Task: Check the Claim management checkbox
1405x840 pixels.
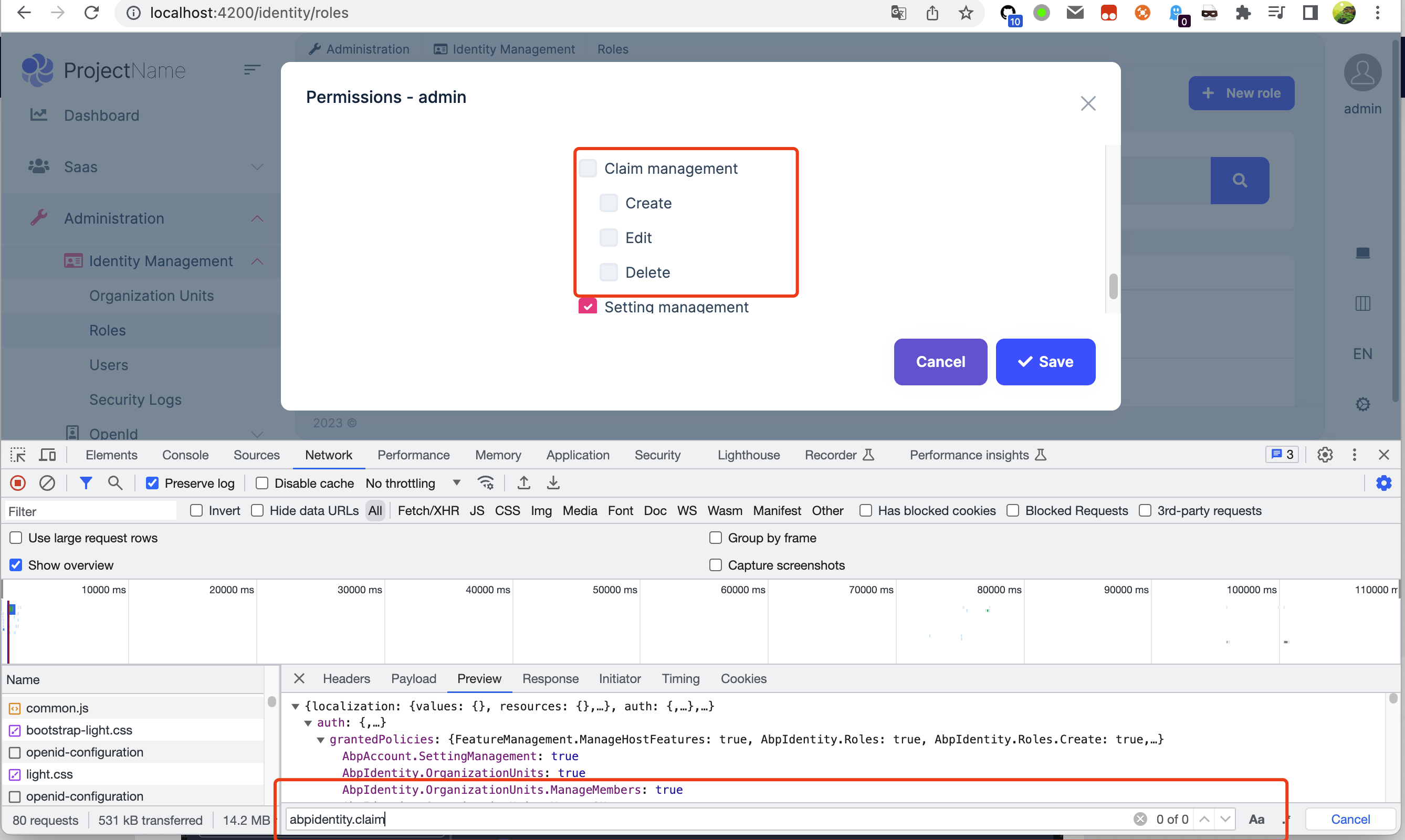Action: [x=588, y=168]
